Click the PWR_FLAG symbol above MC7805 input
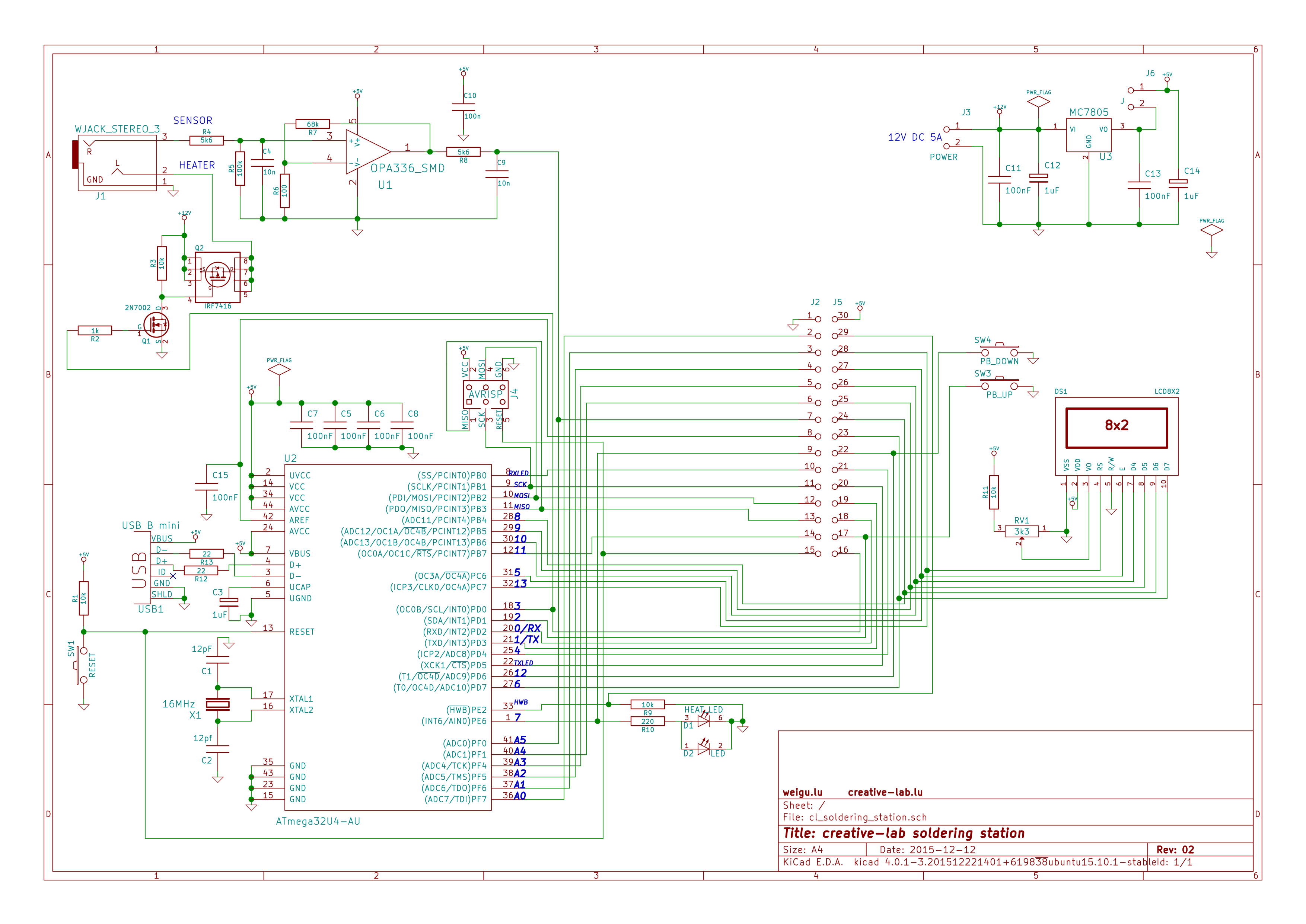The width and height of the screenshot is (1306, 924). [1039, 102]
